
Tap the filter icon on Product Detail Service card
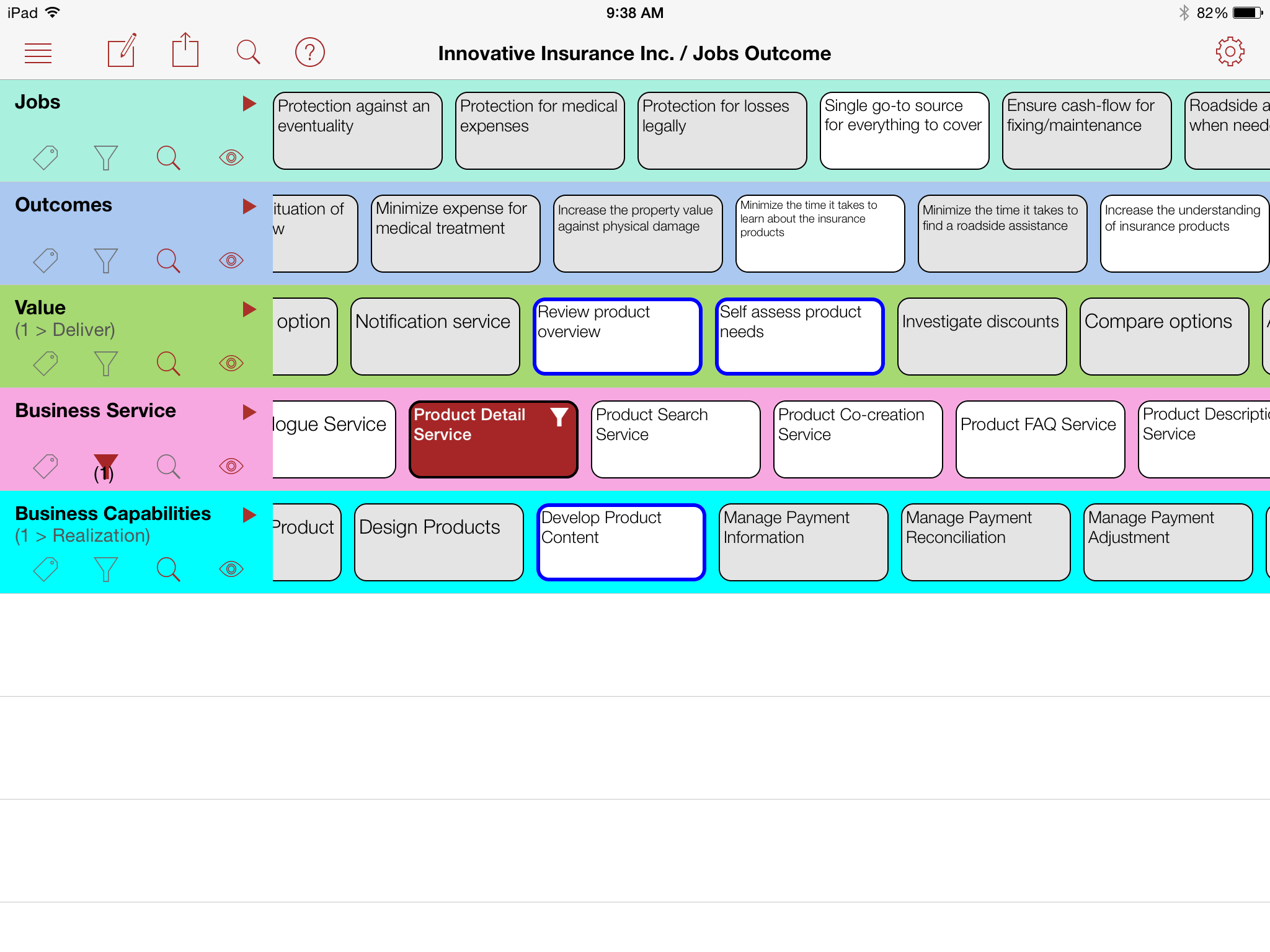[x=559, y=417]
